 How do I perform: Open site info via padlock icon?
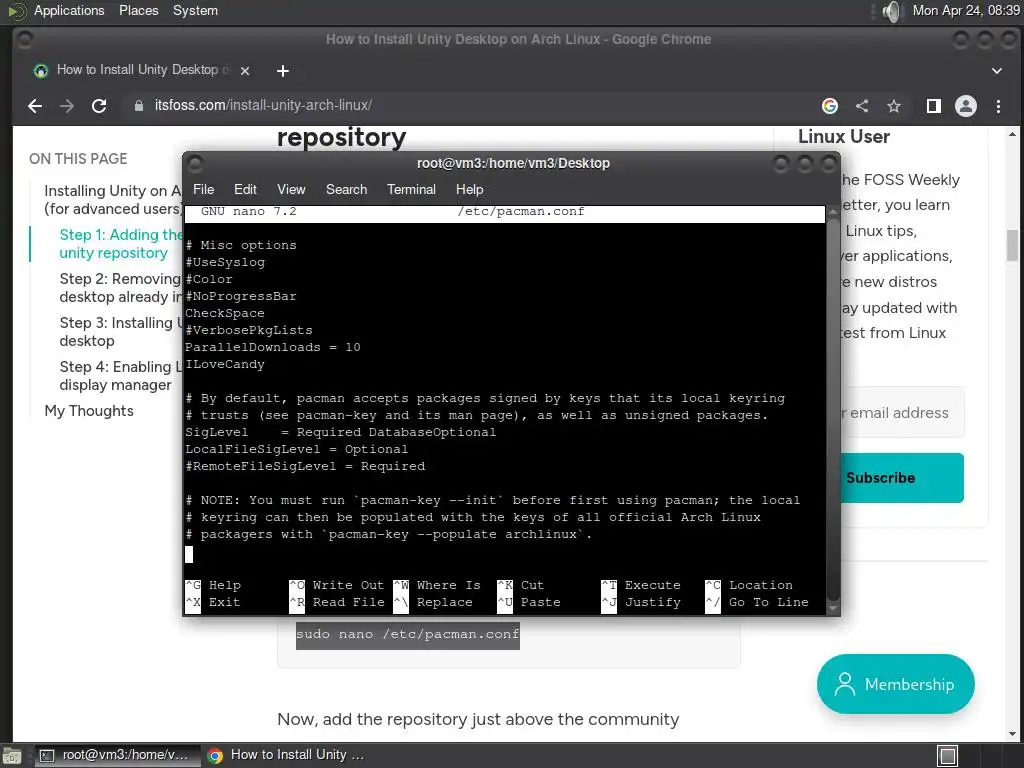pos(138,106)
